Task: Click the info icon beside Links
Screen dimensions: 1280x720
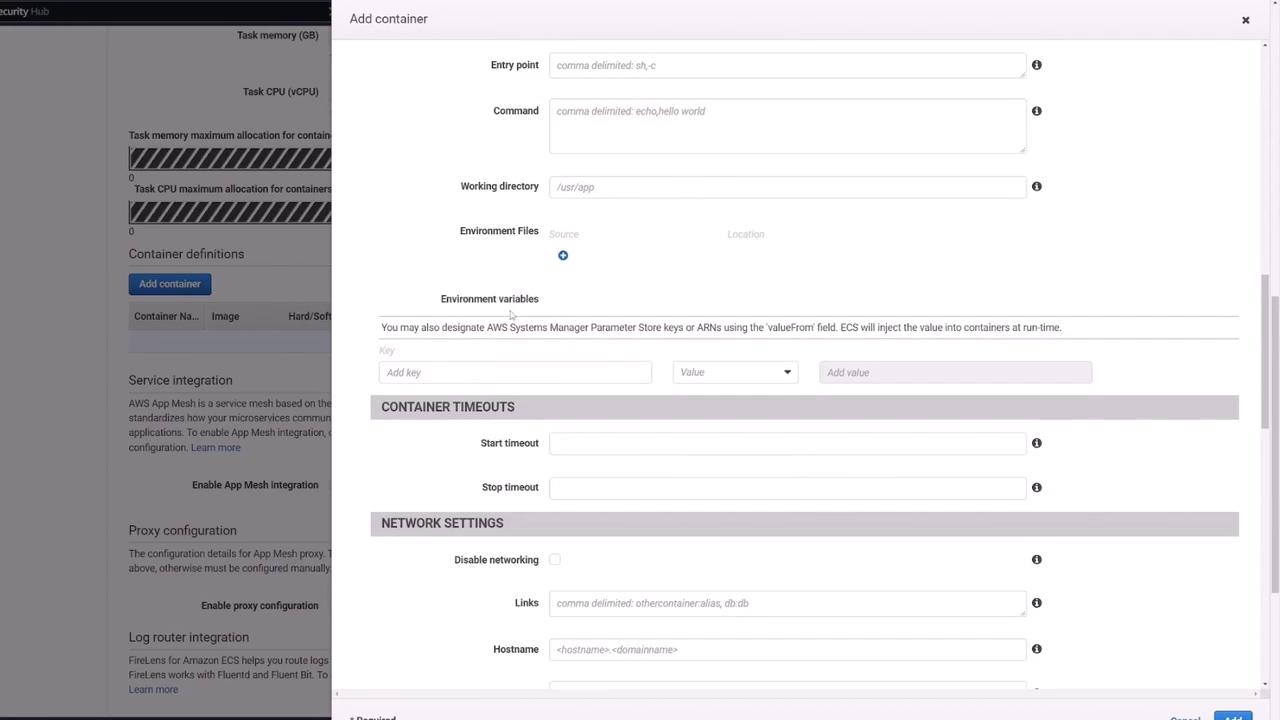Action: click(x=1036, y=603)
